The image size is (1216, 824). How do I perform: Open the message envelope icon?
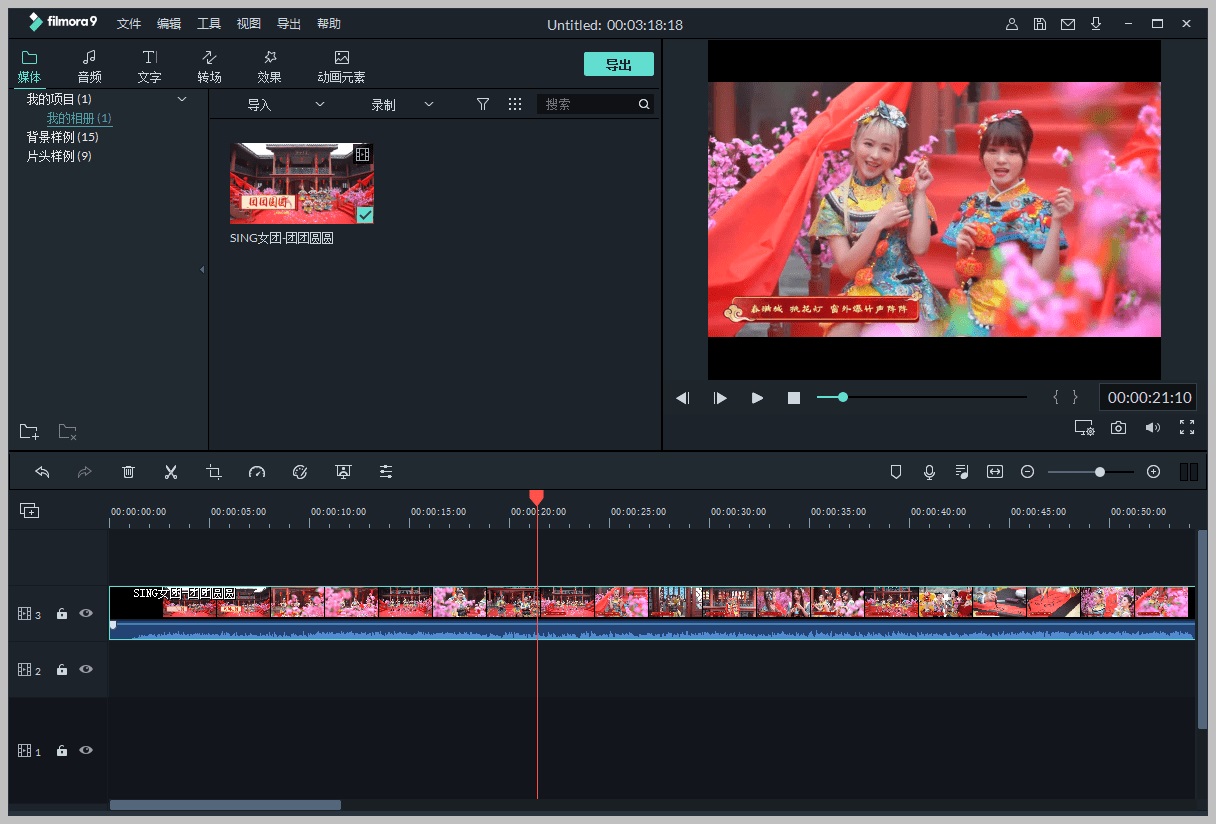1068,24
